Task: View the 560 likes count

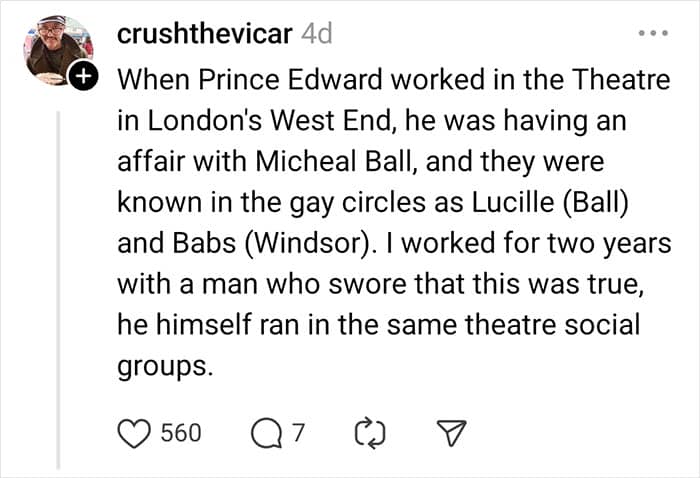Action: click(181, 432)
